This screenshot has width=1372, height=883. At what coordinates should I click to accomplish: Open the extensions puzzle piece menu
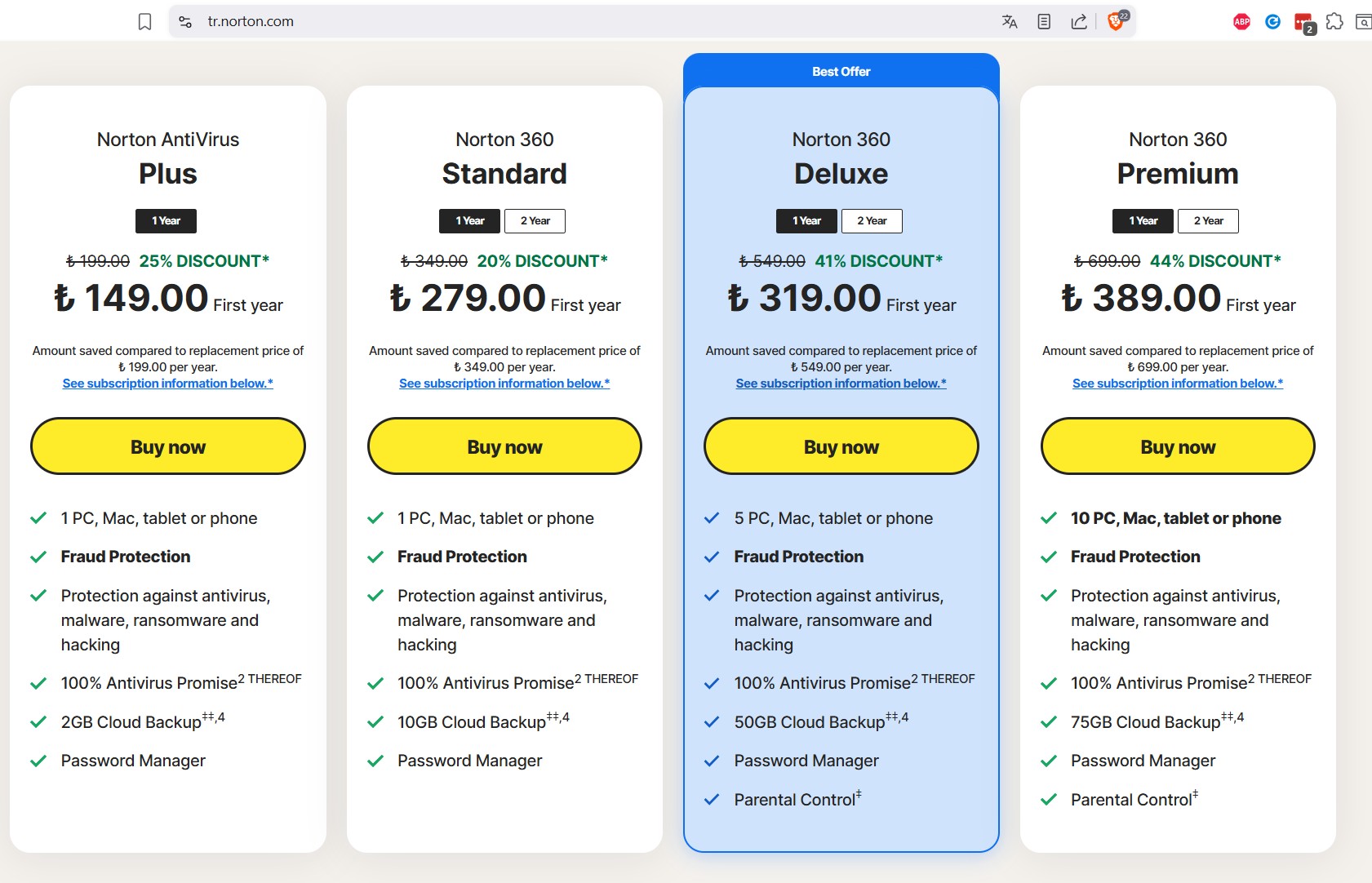tap(1334, 22)
